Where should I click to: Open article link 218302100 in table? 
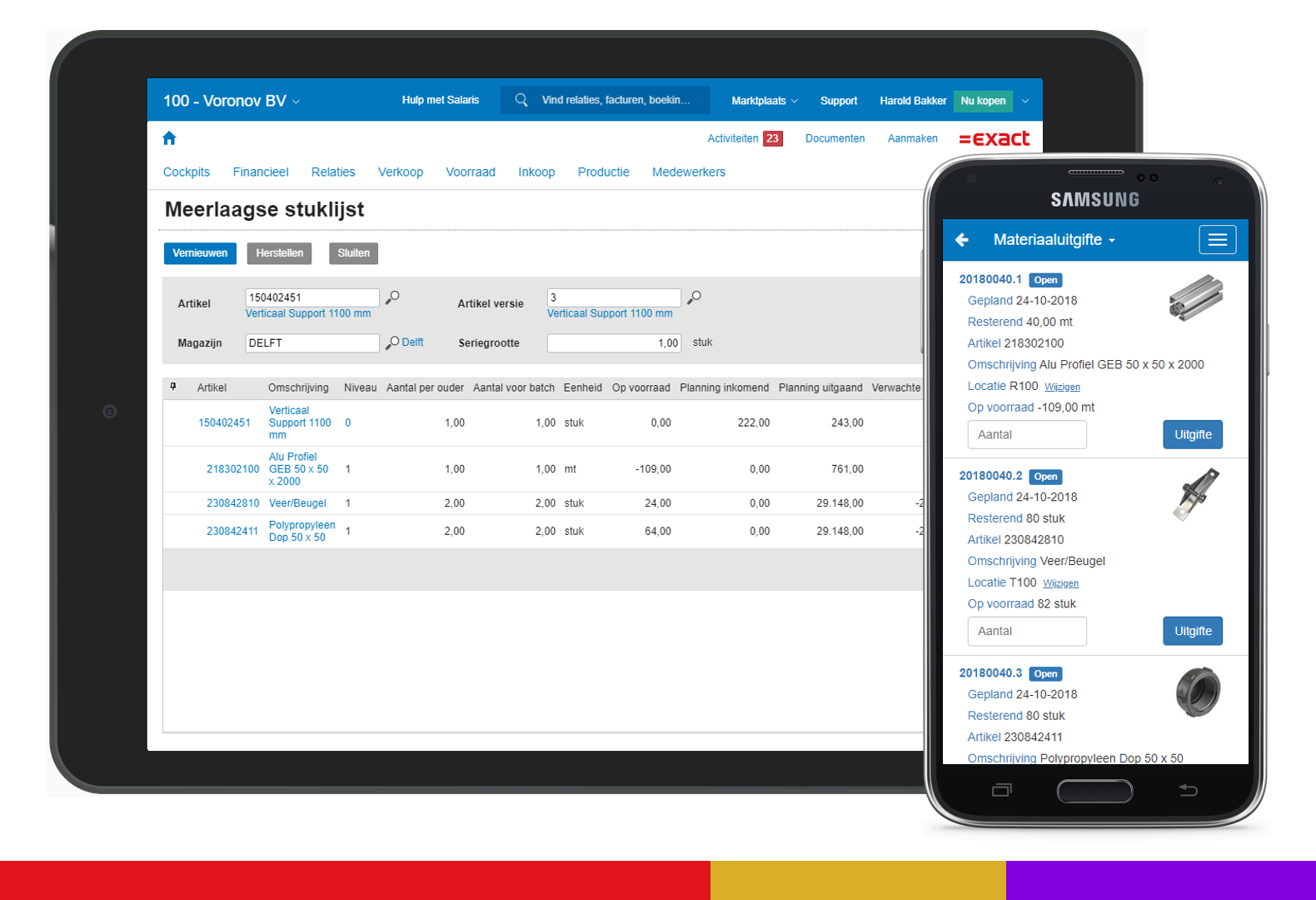(232, 469)
